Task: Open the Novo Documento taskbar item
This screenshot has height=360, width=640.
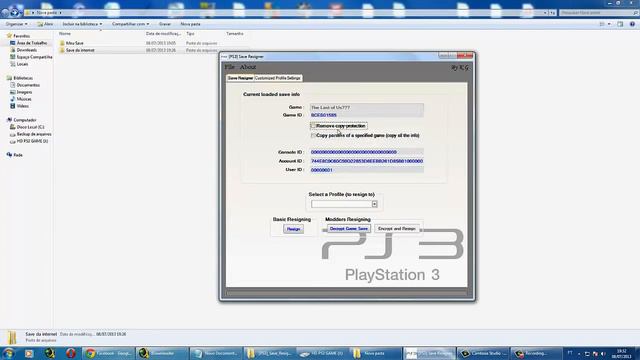Action: click(216, 353)
